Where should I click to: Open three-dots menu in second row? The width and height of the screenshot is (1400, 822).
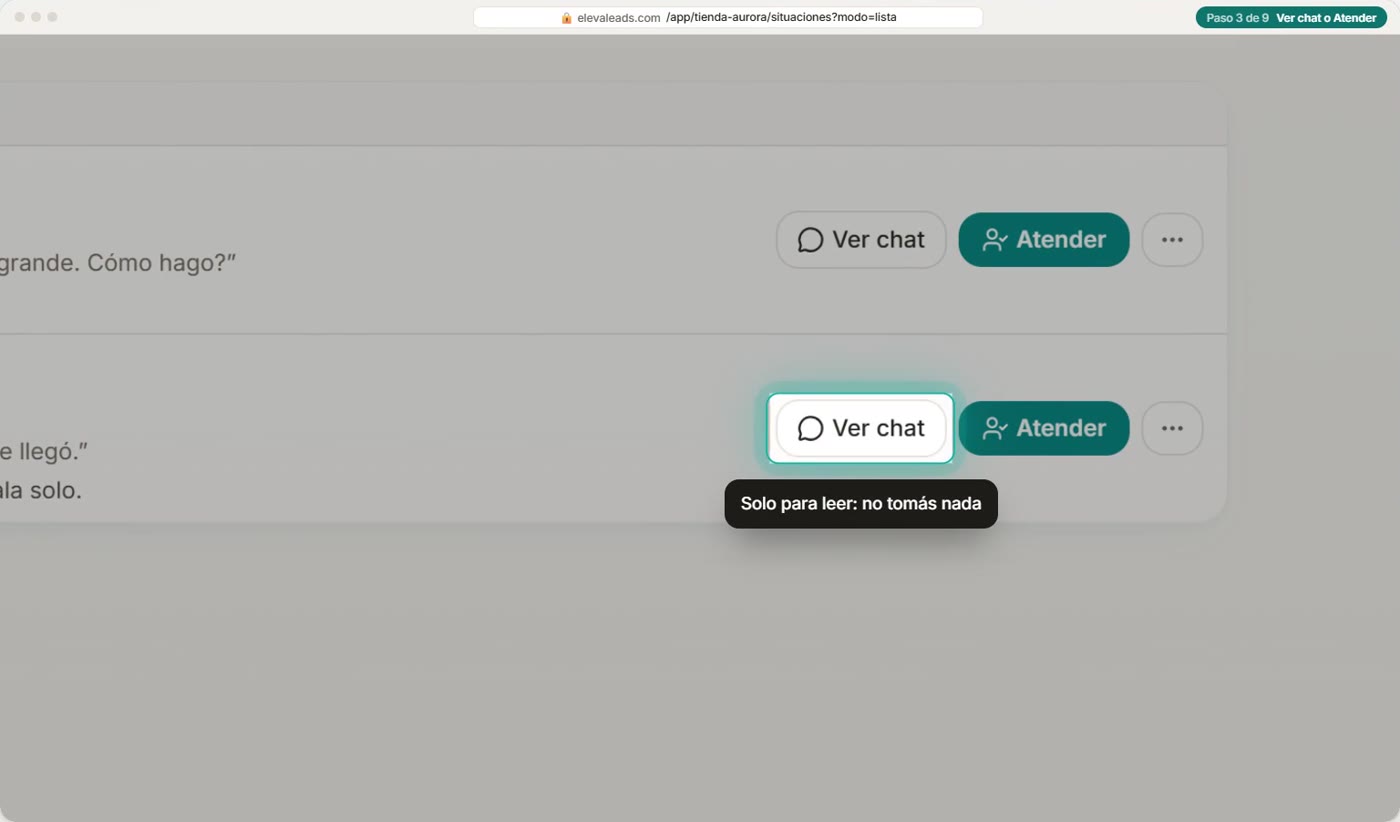click(1172, 428)
